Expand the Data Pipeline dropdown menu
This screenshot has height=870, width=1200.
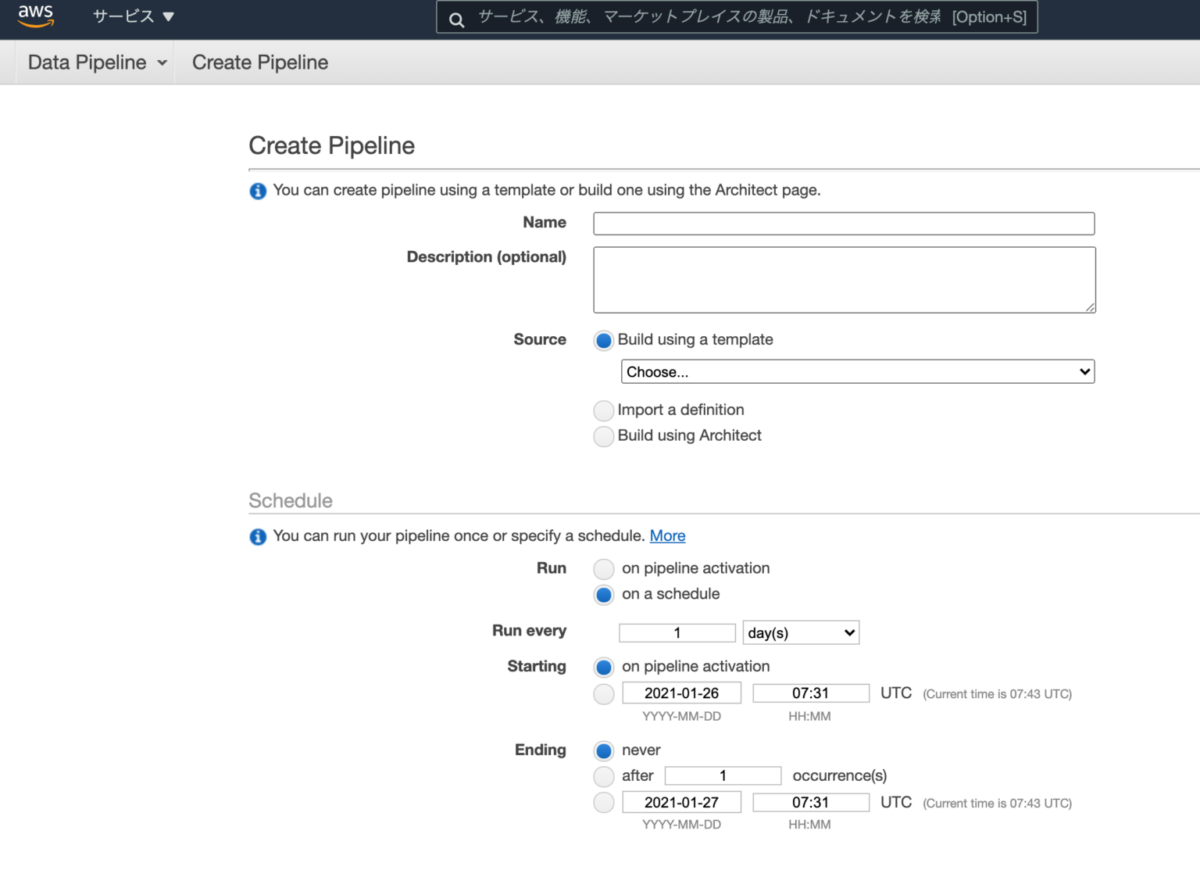(x=97, y=63)
